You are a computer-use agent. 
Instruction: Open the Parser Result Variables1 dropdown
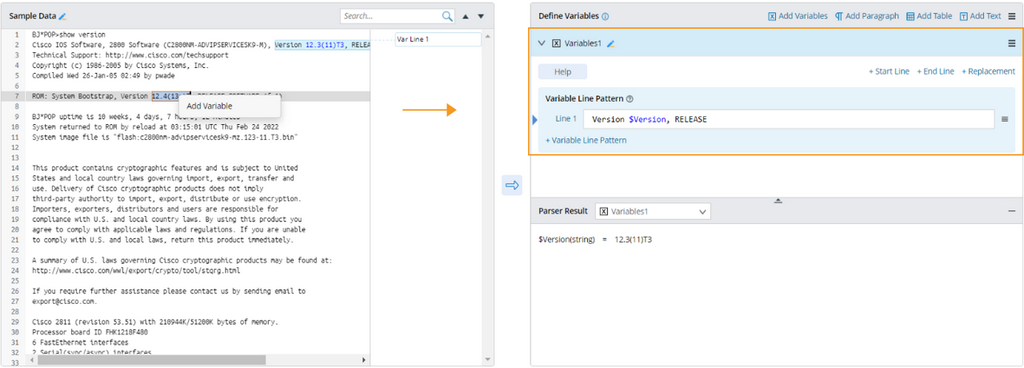click(653, 211)
